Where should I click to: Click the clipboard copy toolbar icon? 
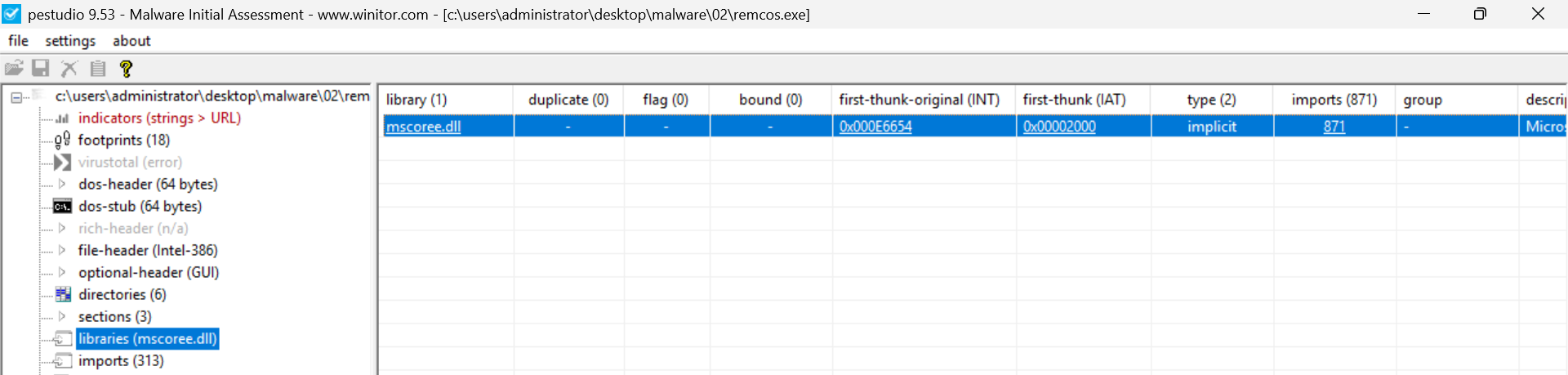click(x=98, y=69)
